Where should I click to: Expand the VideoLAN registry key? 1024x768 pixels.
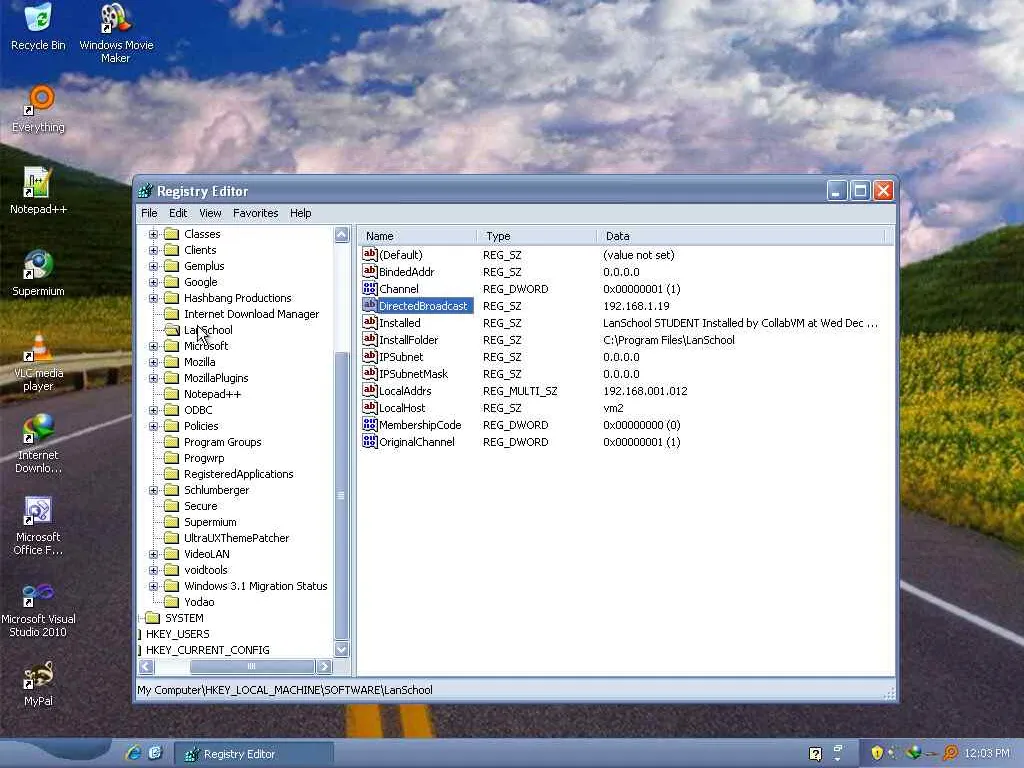tap(153, 554)
